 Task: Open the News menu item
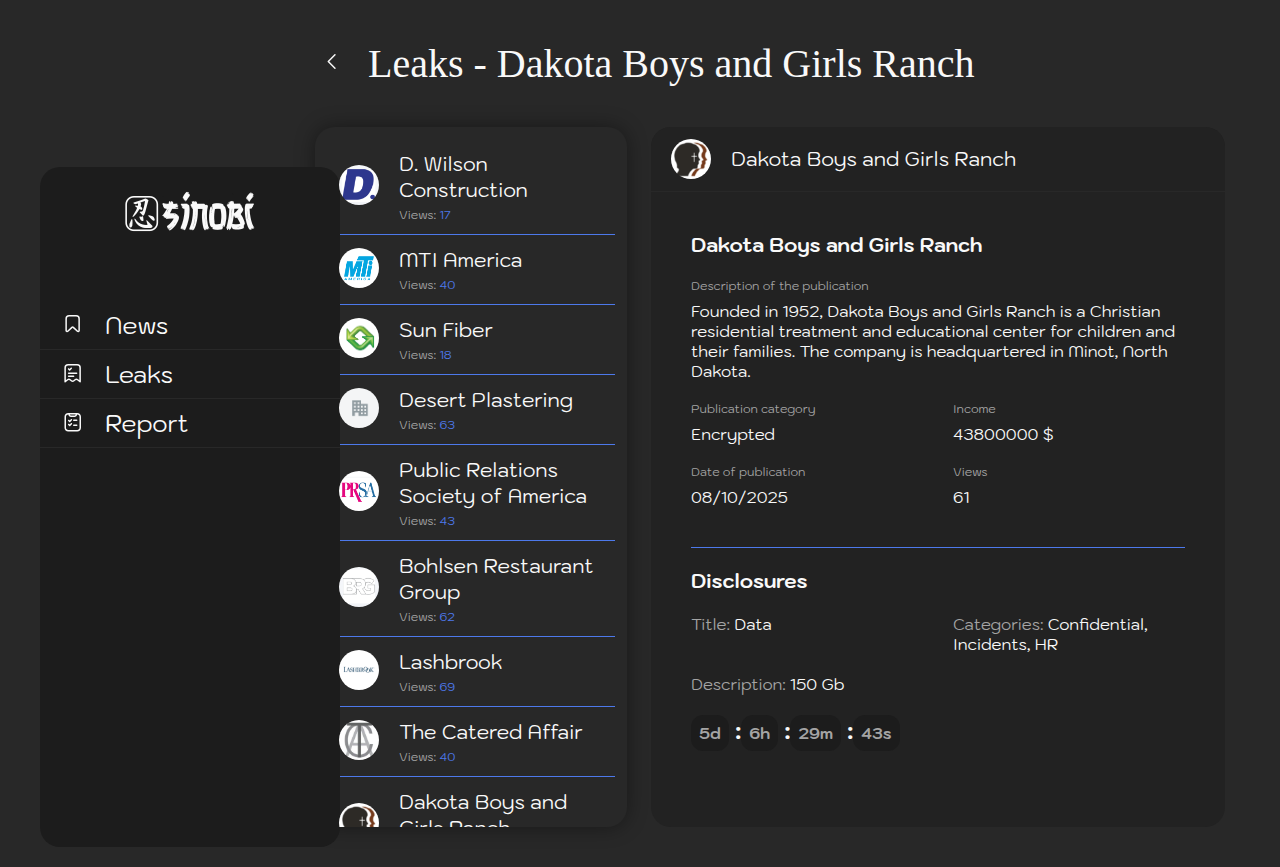click(x=136, y=326)
